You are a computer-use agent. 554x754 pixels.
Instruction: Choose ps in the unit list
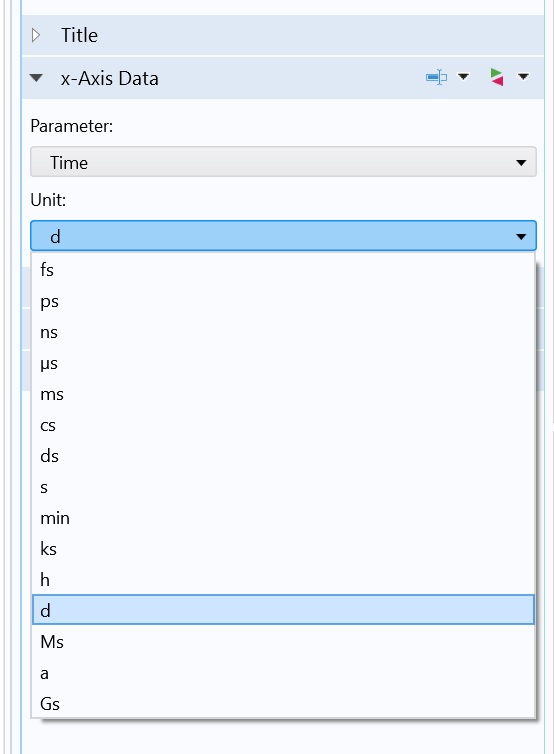point(283,301)
